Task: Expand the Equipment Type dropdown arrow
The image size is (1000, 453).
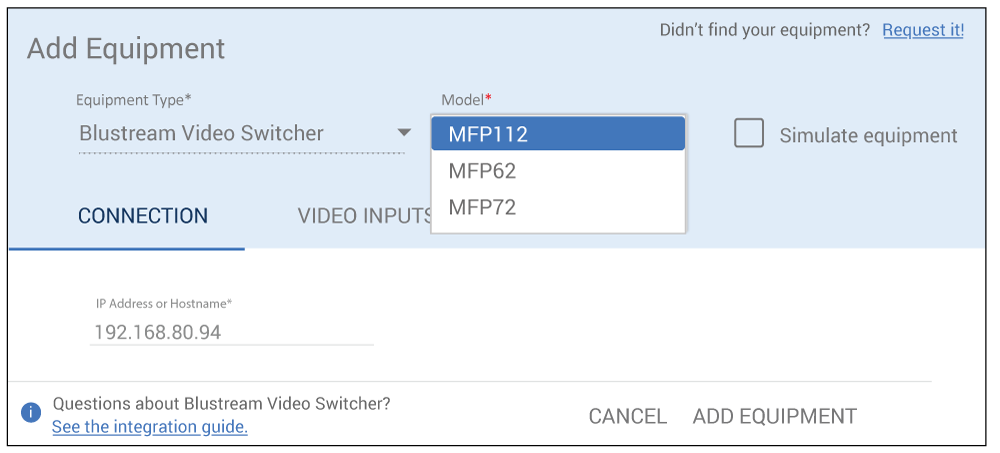Action: click(404, 133)
